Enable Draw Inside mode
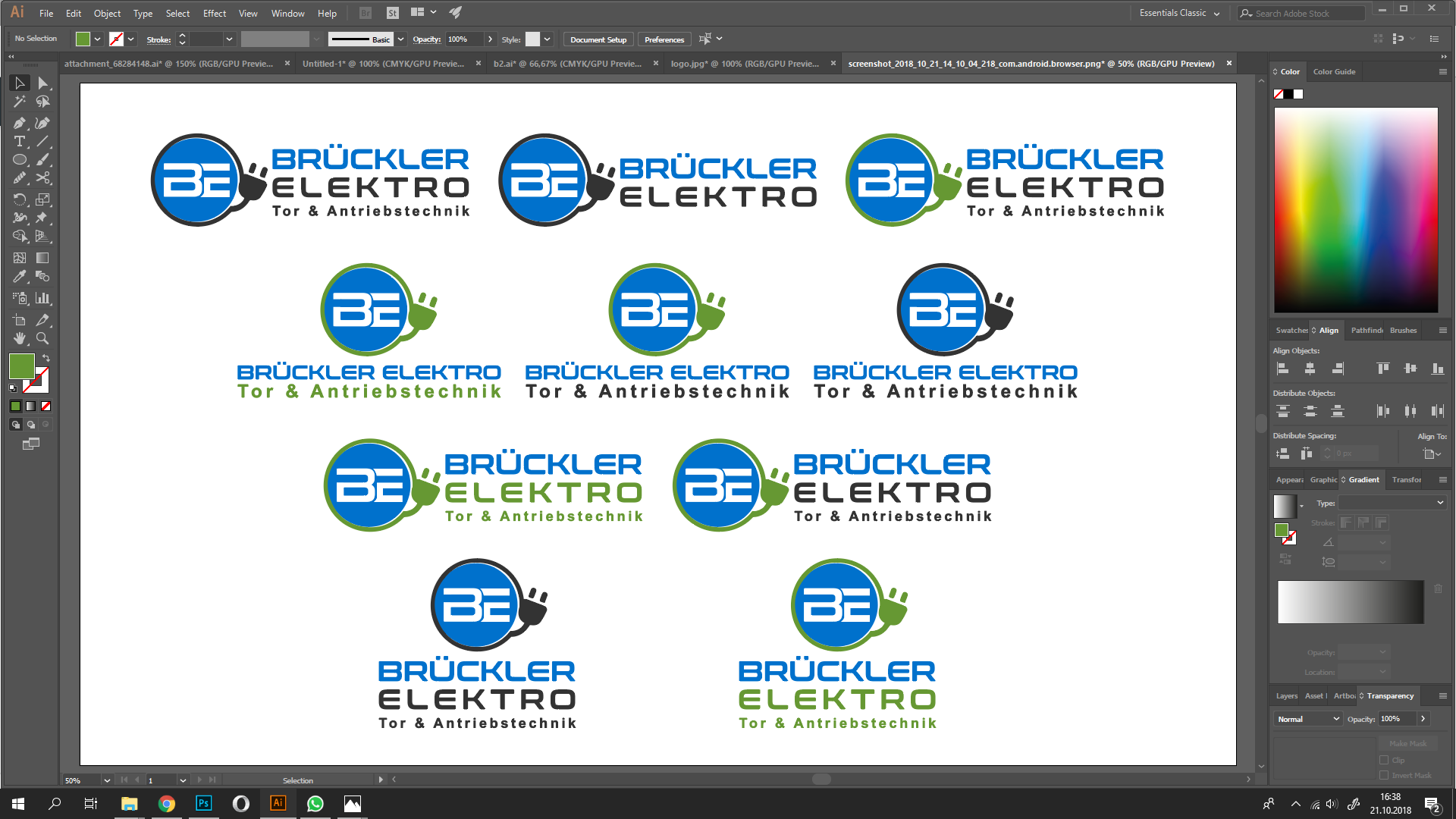This screenshot has width=1456, height=819. pyautogui.click(x=45, y=425)
